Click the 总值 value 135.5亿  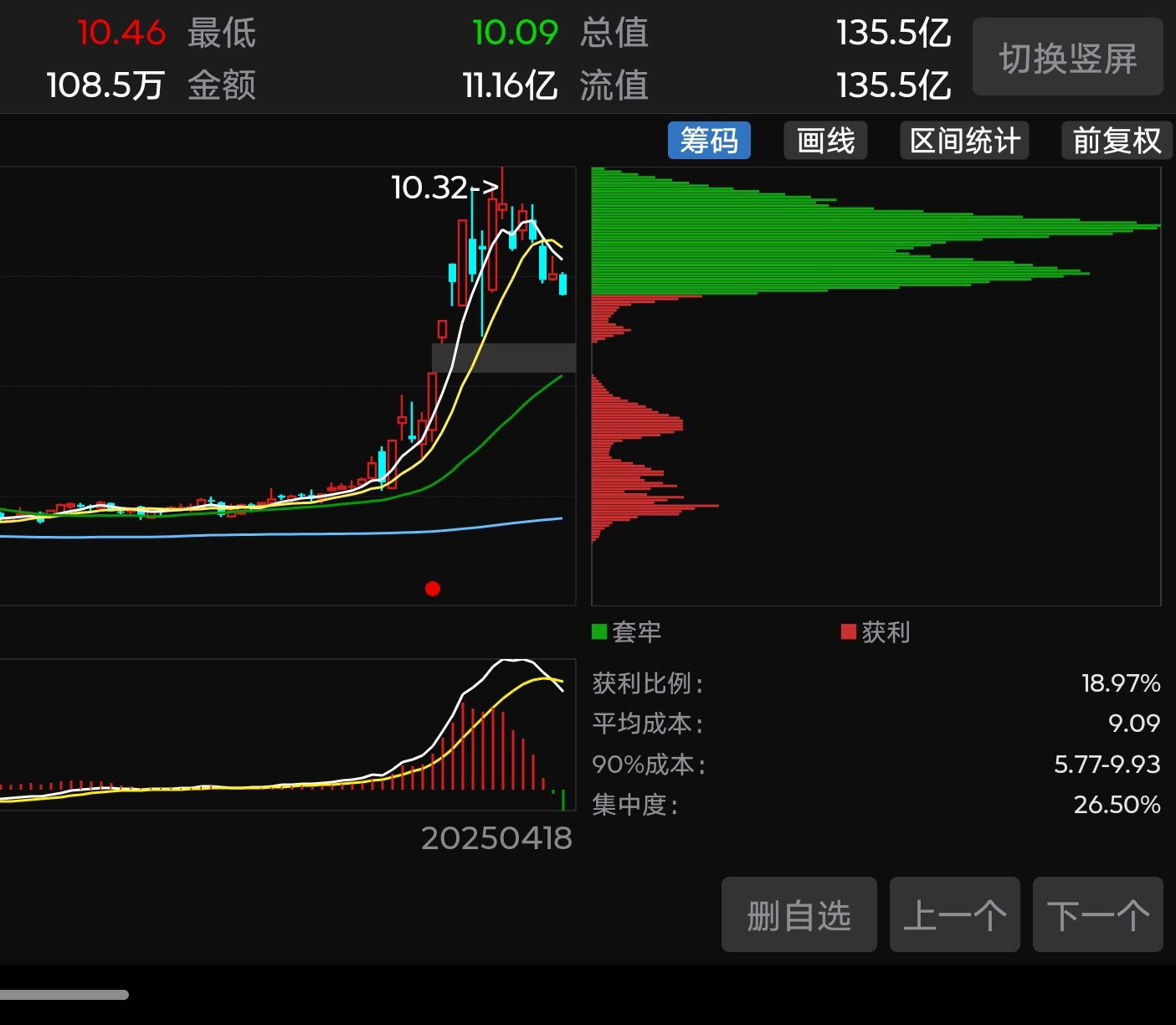893,33
